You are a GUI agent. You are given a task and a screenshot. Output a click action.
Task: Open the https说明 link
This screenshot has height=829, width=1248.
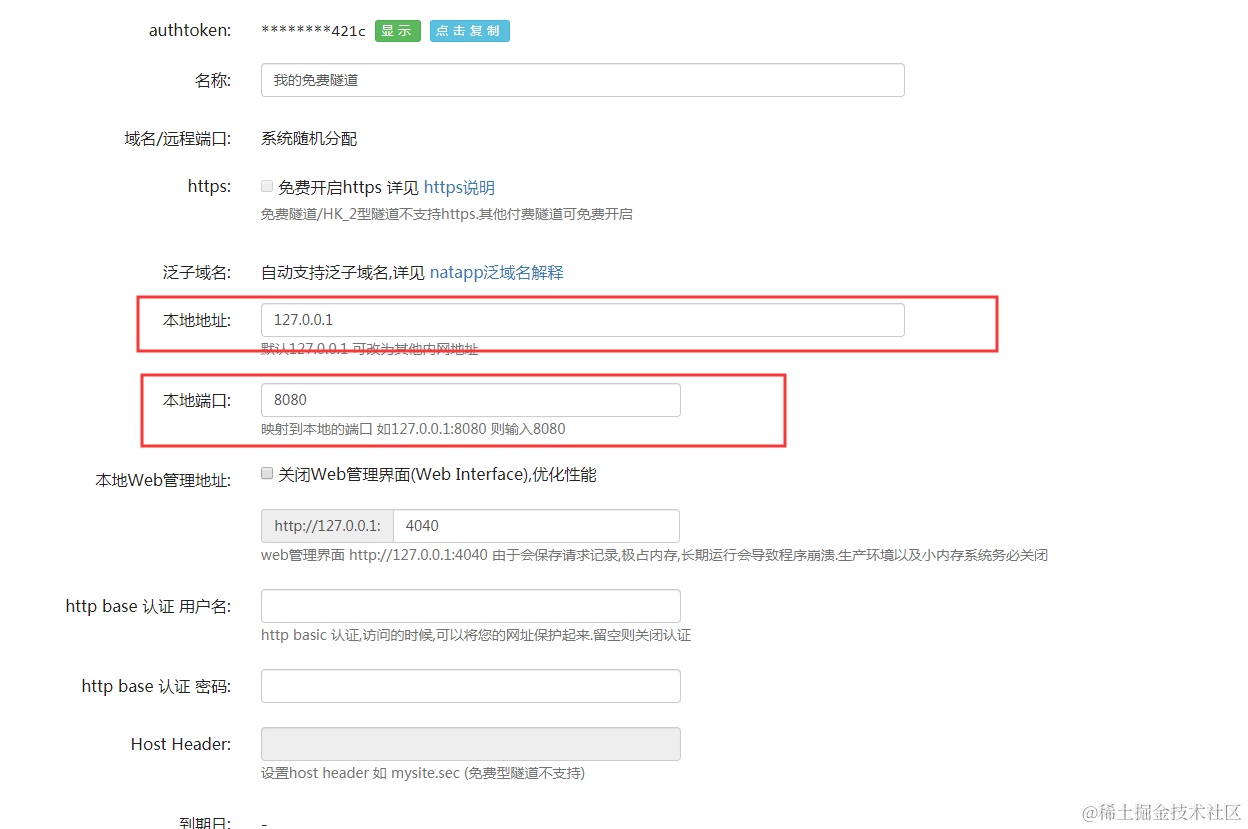pos(459,188)
